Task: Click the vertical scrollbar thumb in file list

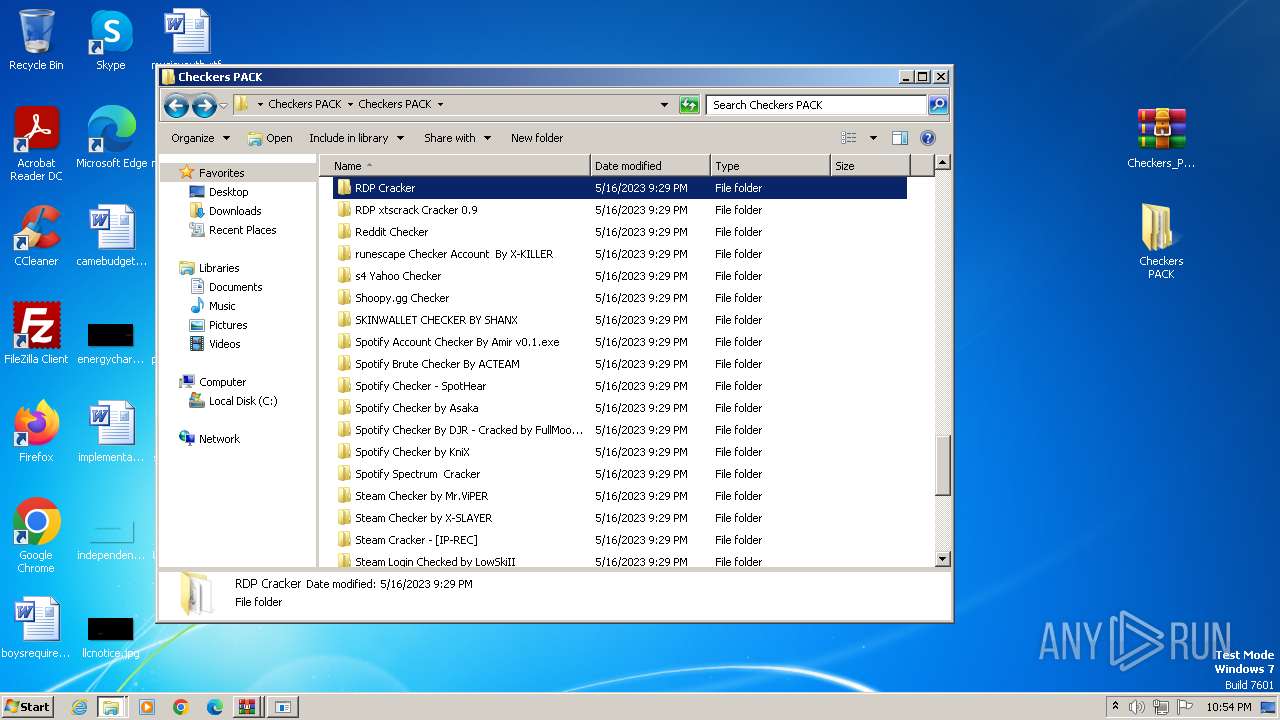Action: [x=942, y=465]
